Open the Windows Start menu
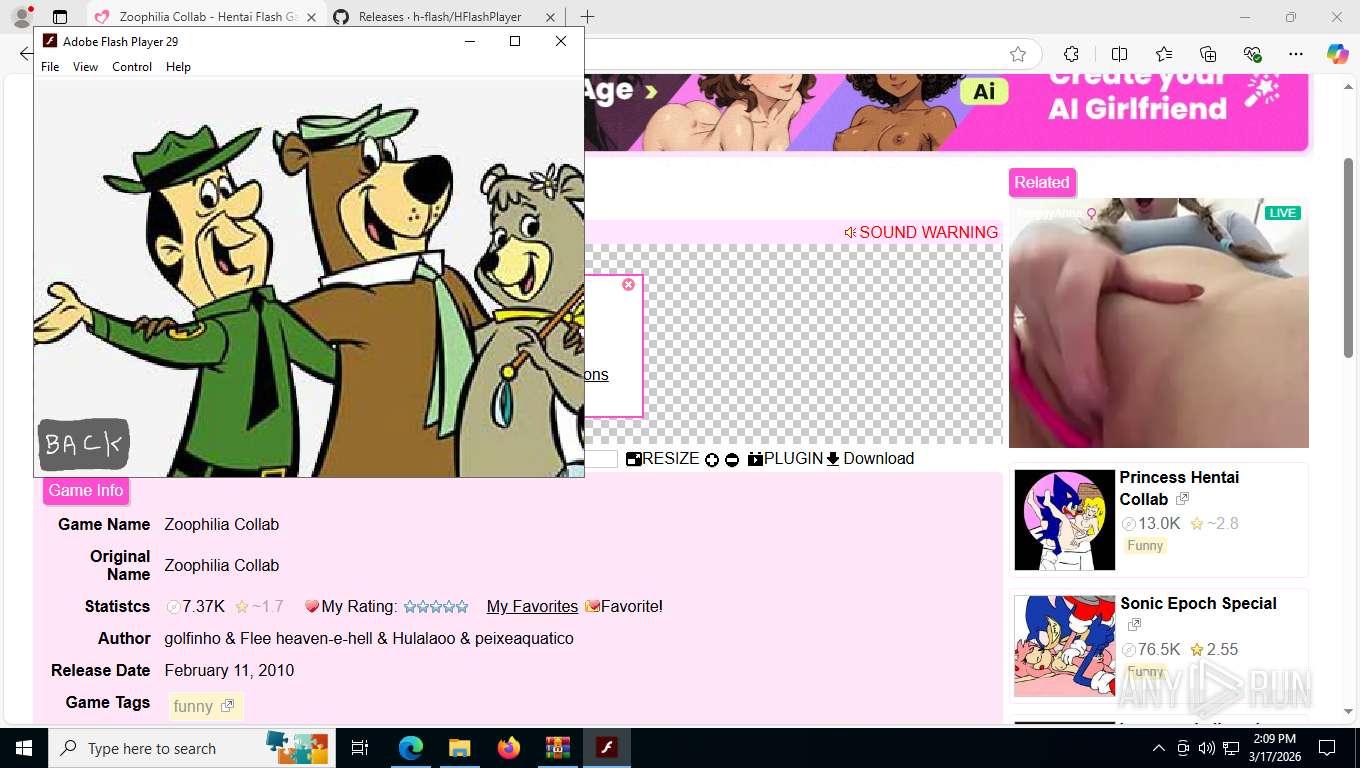The height and width of the screenshot is (768, 1360). click(23, 748)
